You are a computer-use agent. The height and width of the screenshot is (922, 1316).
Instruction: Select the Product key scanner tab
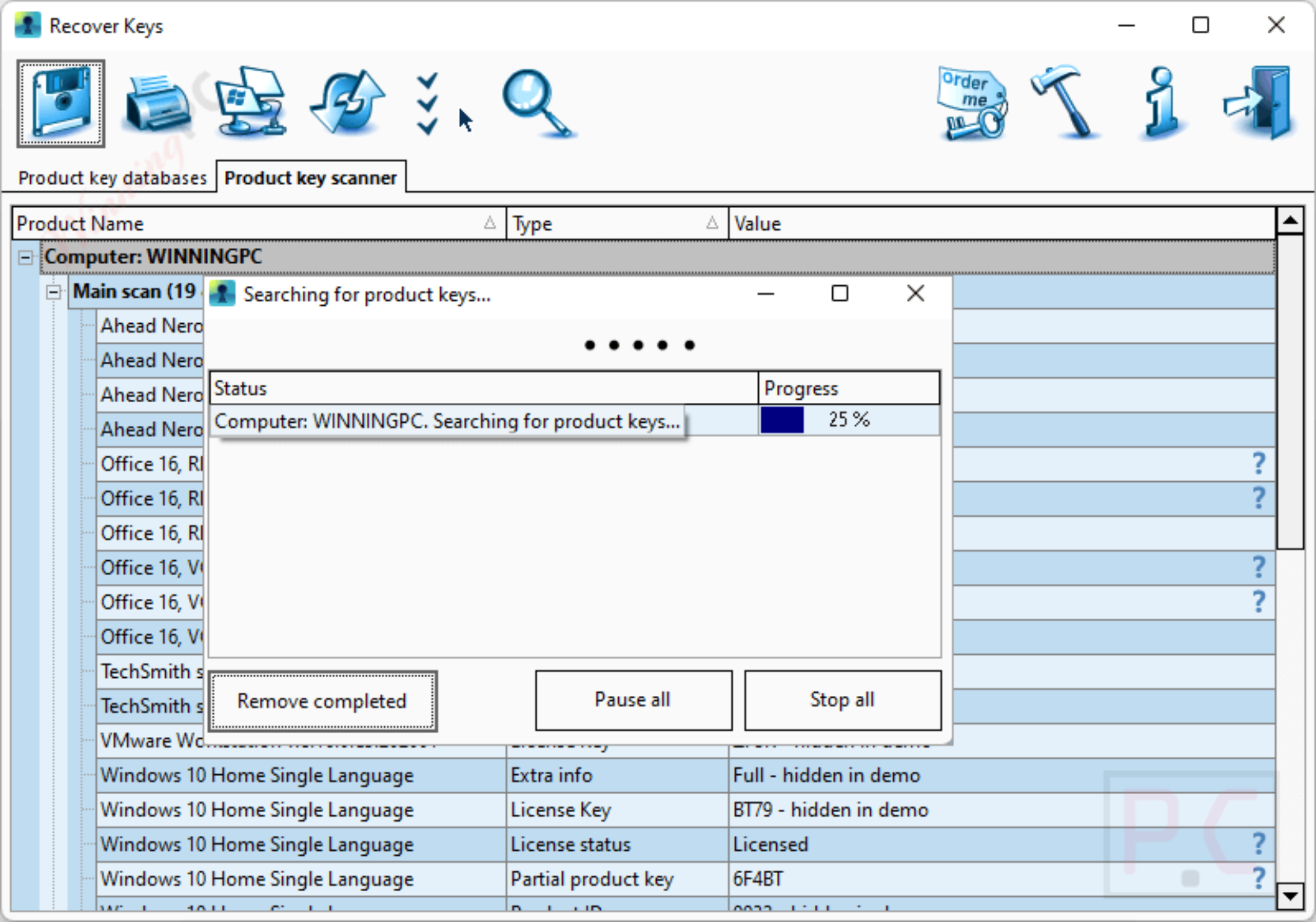311,177
